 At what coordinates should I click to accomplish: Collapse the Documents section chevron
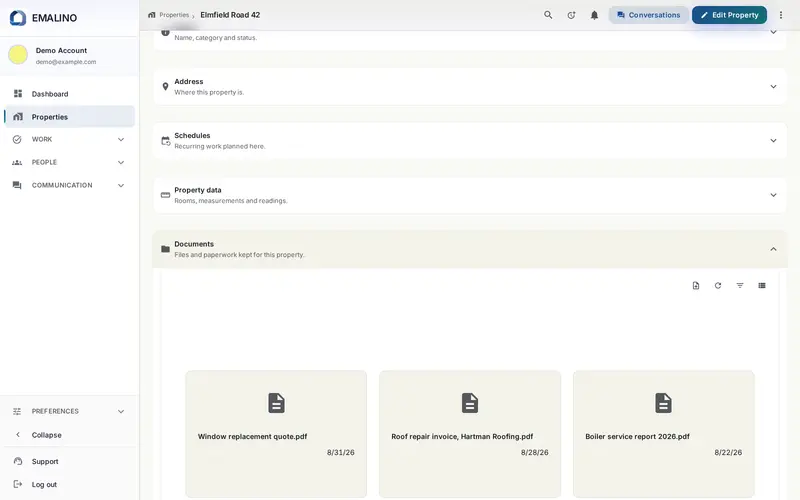click(773, 249)
